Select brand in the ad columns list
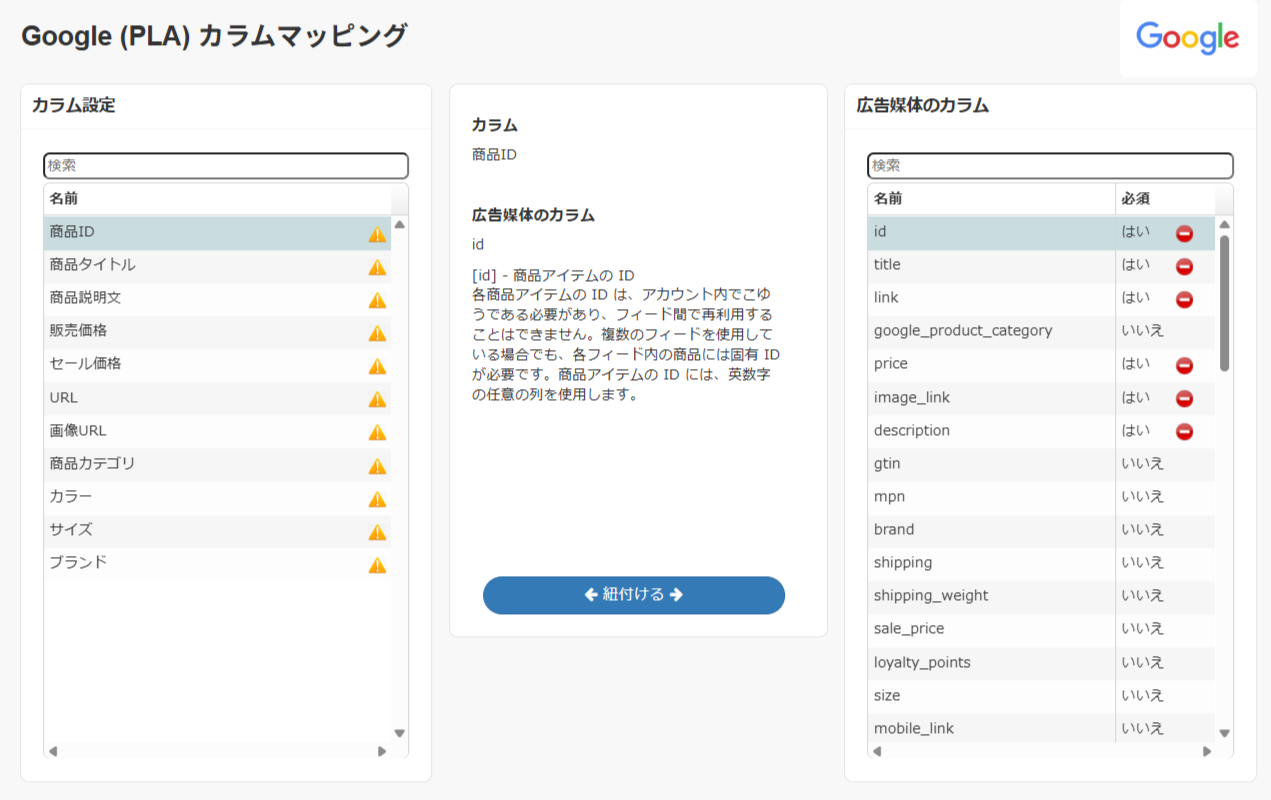Screen dimensions: 1271x800 (1041, 531)
